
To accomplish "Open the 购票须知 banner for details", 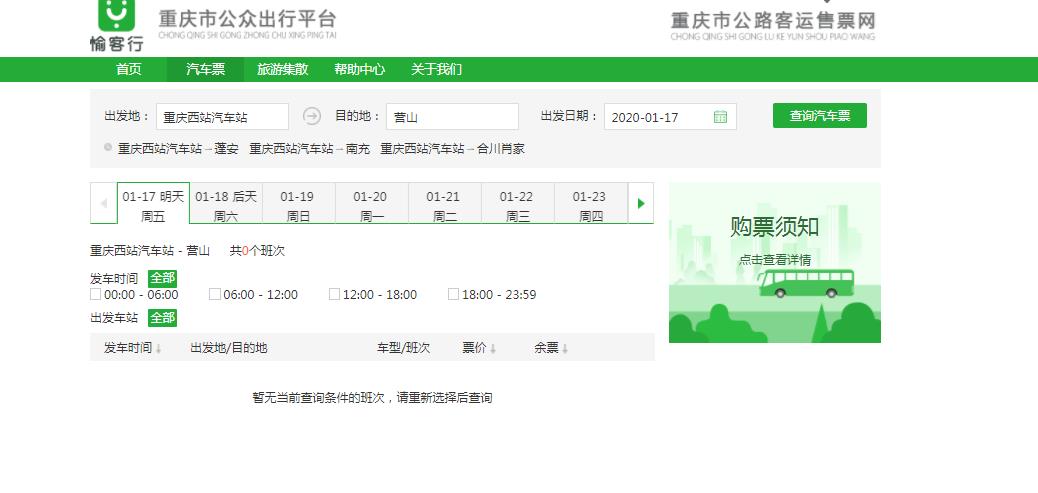I will (x=774, y=262).
